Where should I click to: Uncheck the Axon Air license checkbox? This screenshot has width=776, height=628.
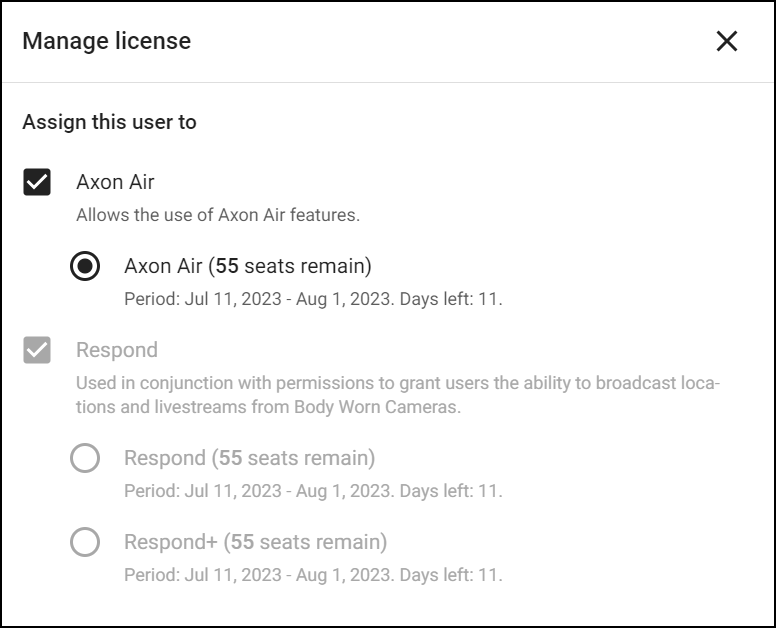pyautogui.click(x=37, y=182)
